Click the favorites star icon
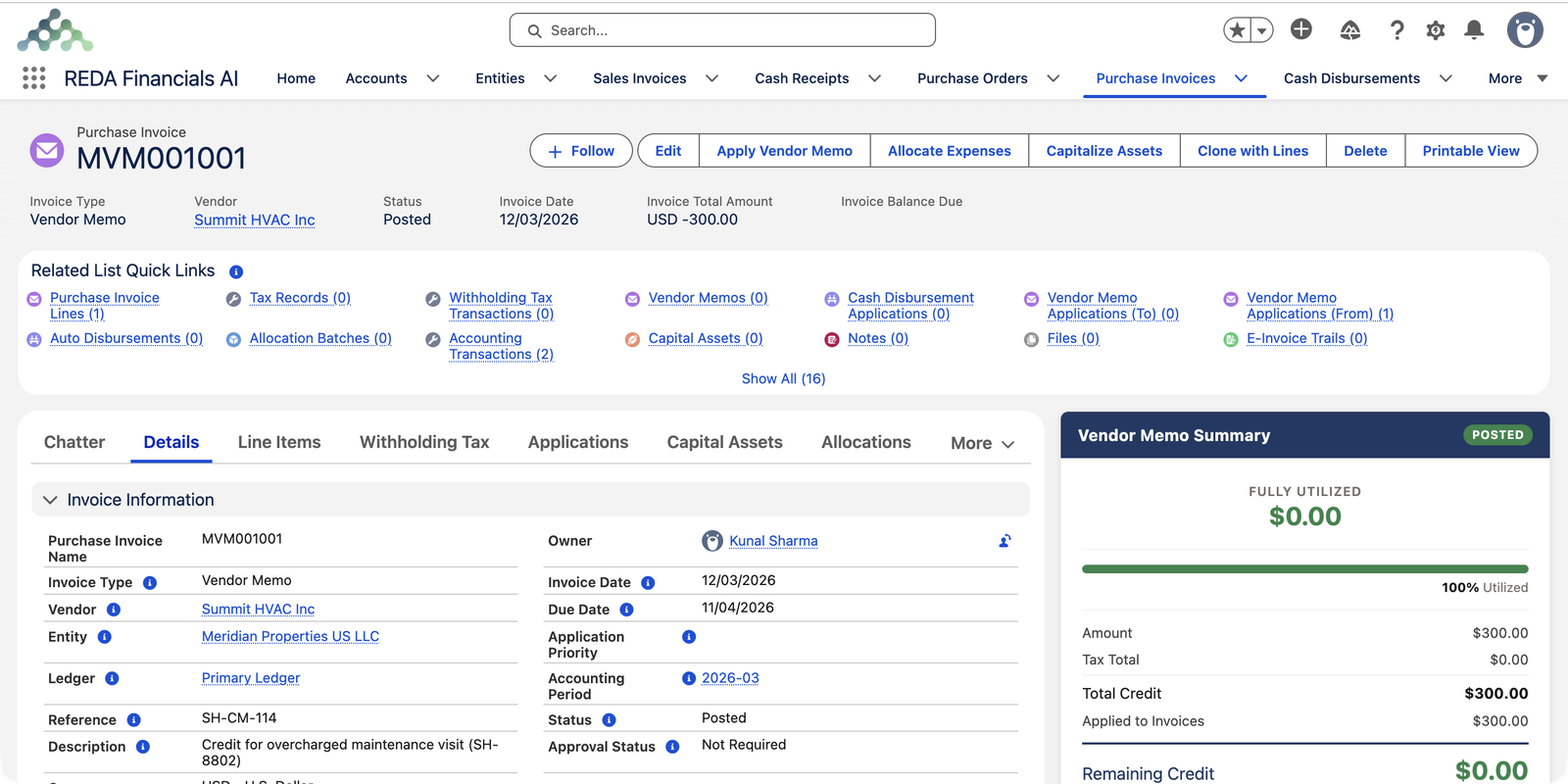Screen dimensions: 1568x784 pyautogui.click(x=1238, y=30)
